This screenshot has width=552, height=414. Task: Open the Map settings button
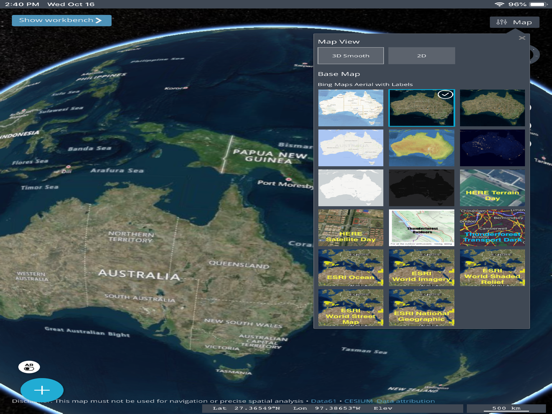pyautogui.click(x=514, y=22)
